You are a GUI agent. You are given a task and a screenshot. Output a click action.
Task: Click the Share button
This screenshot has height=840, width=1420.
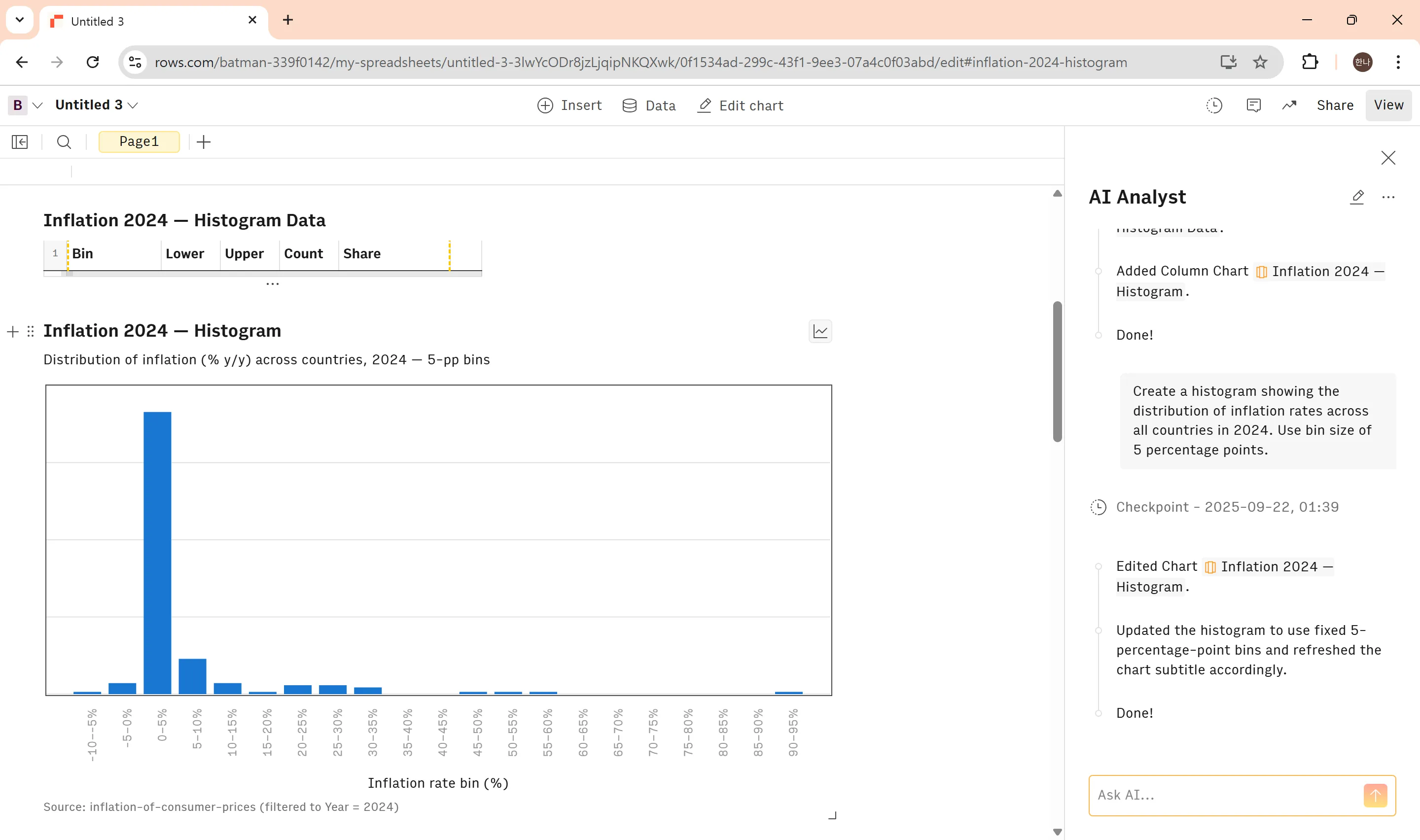[1335, 105]
